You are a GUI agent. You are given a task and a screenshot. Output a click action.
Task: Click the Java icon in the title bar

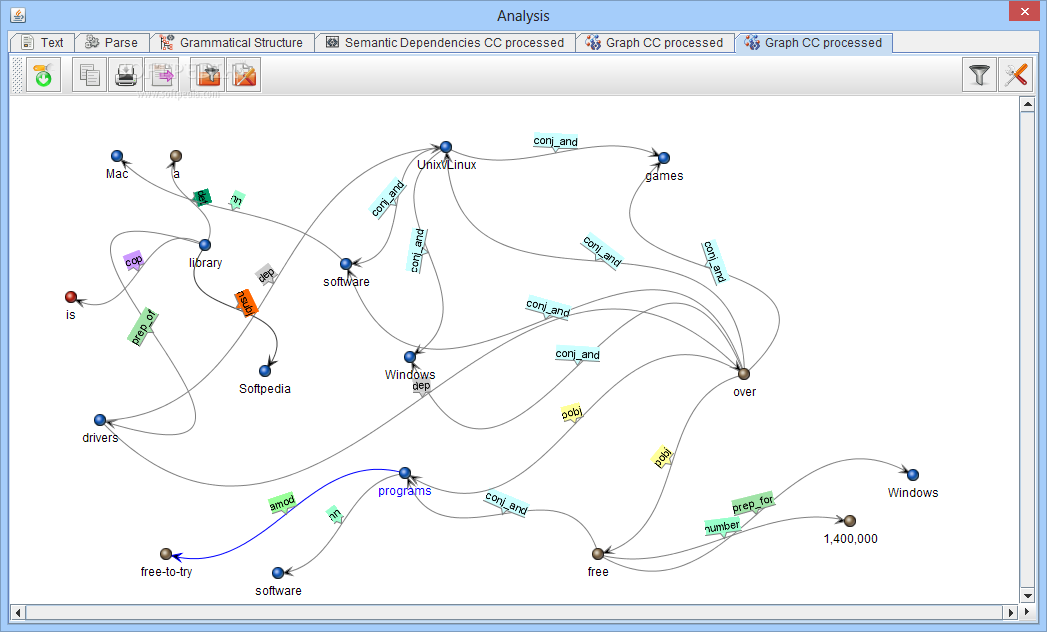click(18, 15)
